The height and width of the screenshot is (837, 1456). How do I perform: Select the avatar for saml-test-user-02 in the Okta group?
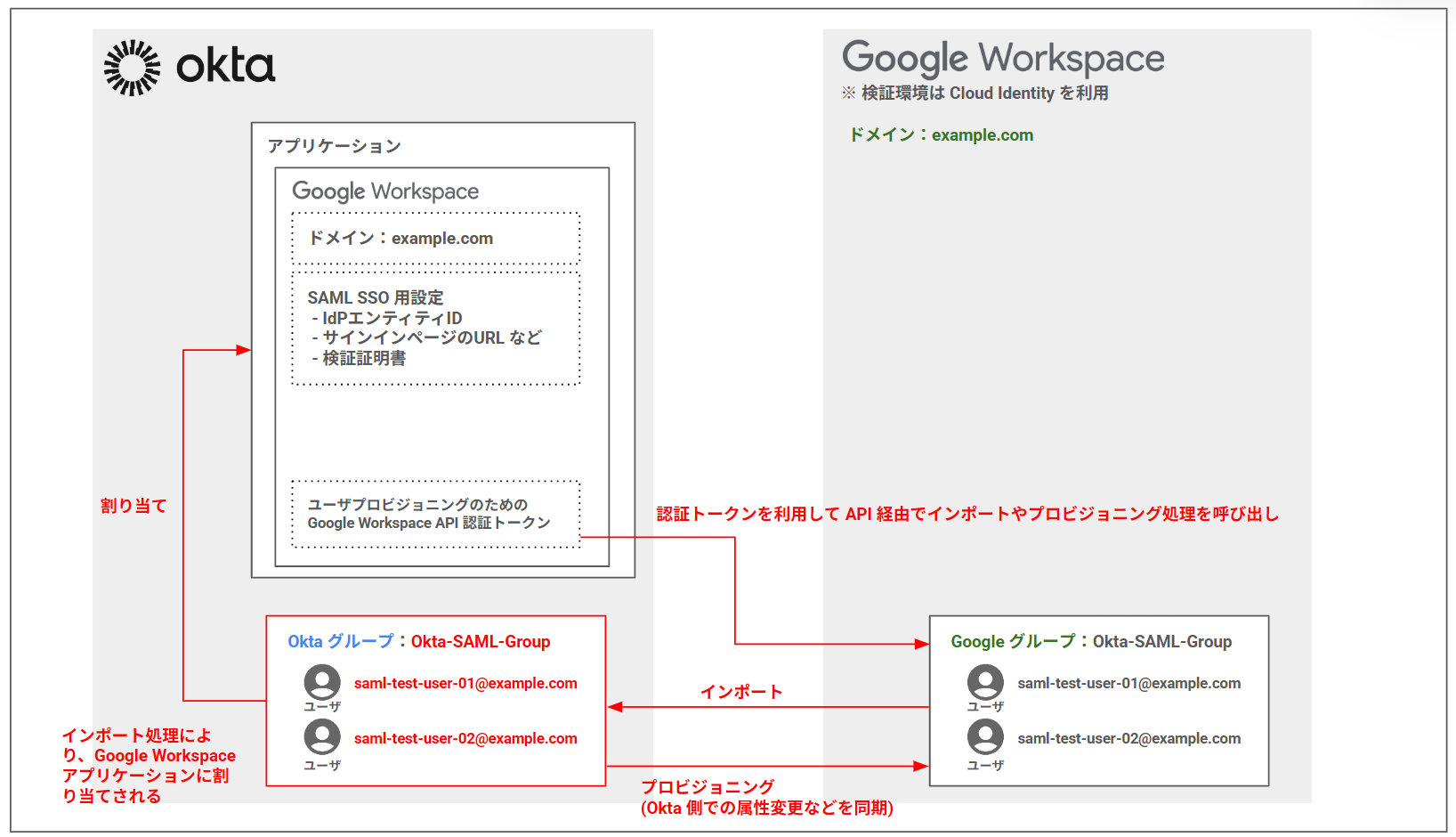point(322,737)
